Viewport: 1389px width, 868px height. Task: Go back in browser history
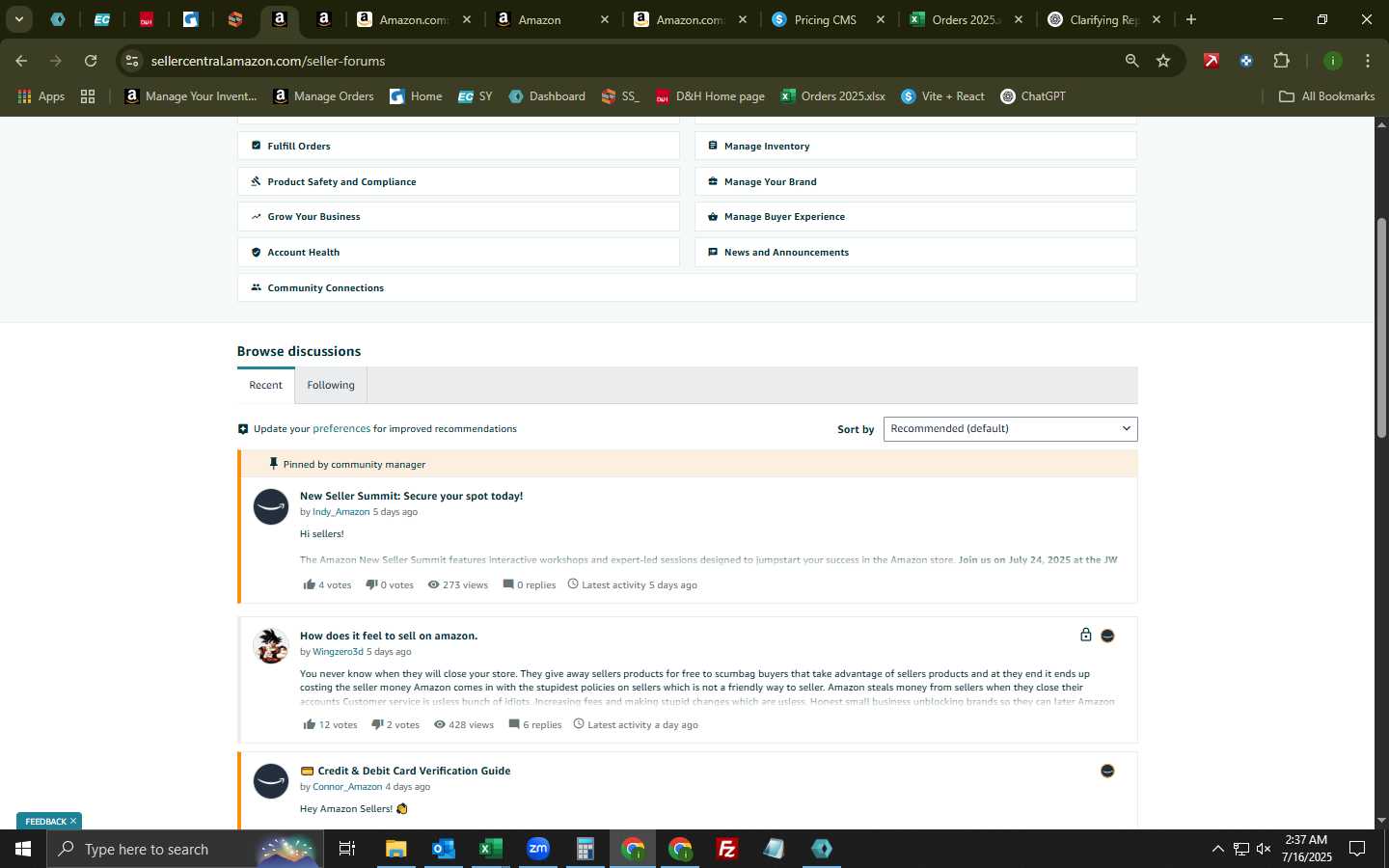21,61
